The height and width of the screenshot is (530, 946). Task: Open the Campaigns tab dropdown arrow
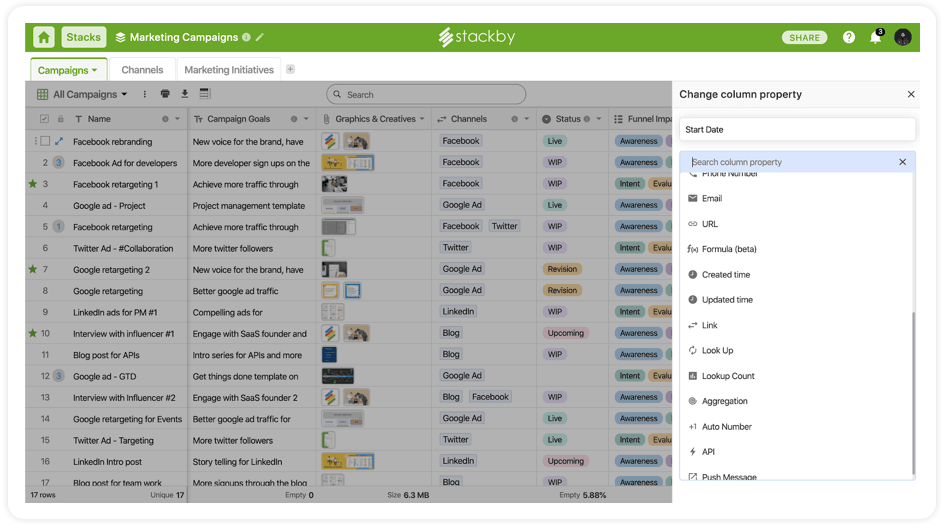point(95,71)
